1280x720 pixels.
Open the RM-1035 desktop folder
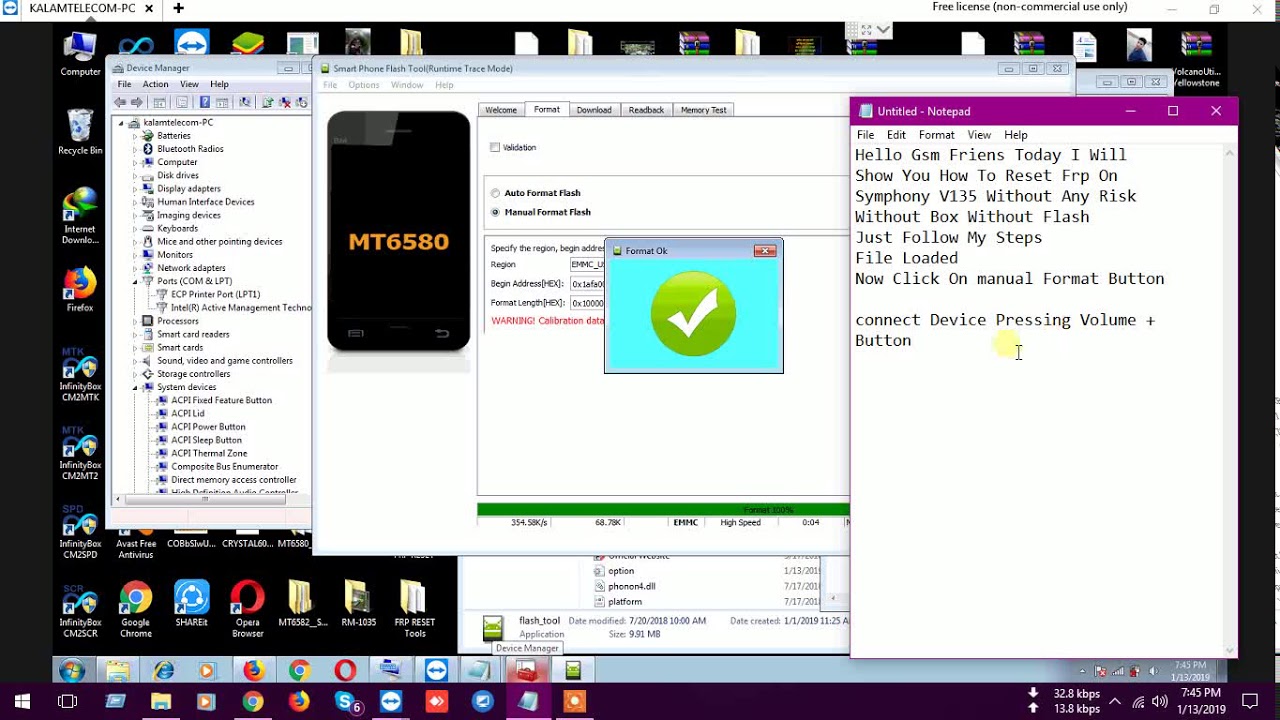point(358,604)
